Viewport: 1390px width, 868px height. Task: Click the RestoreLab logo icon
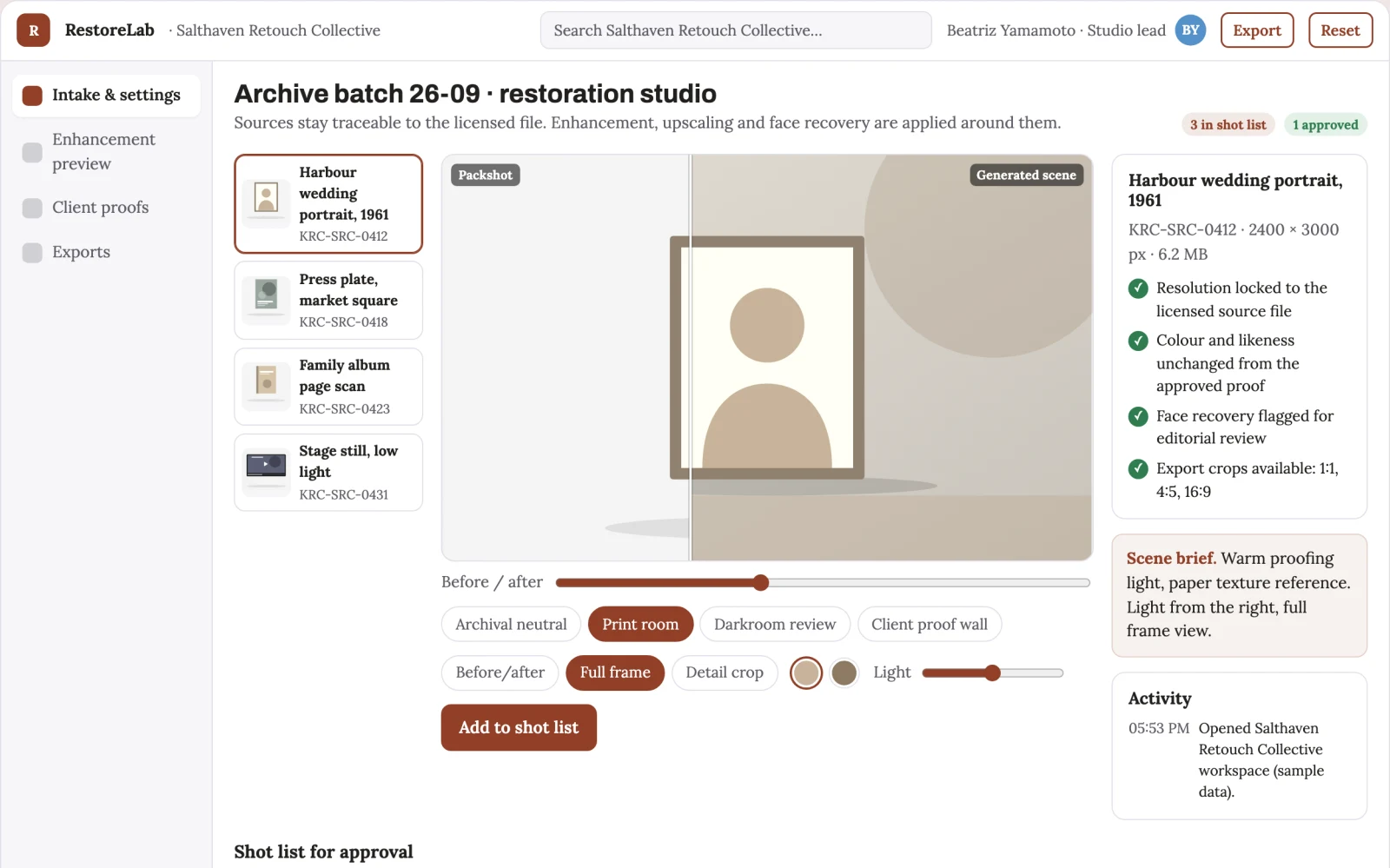click(x=33, y=30)
